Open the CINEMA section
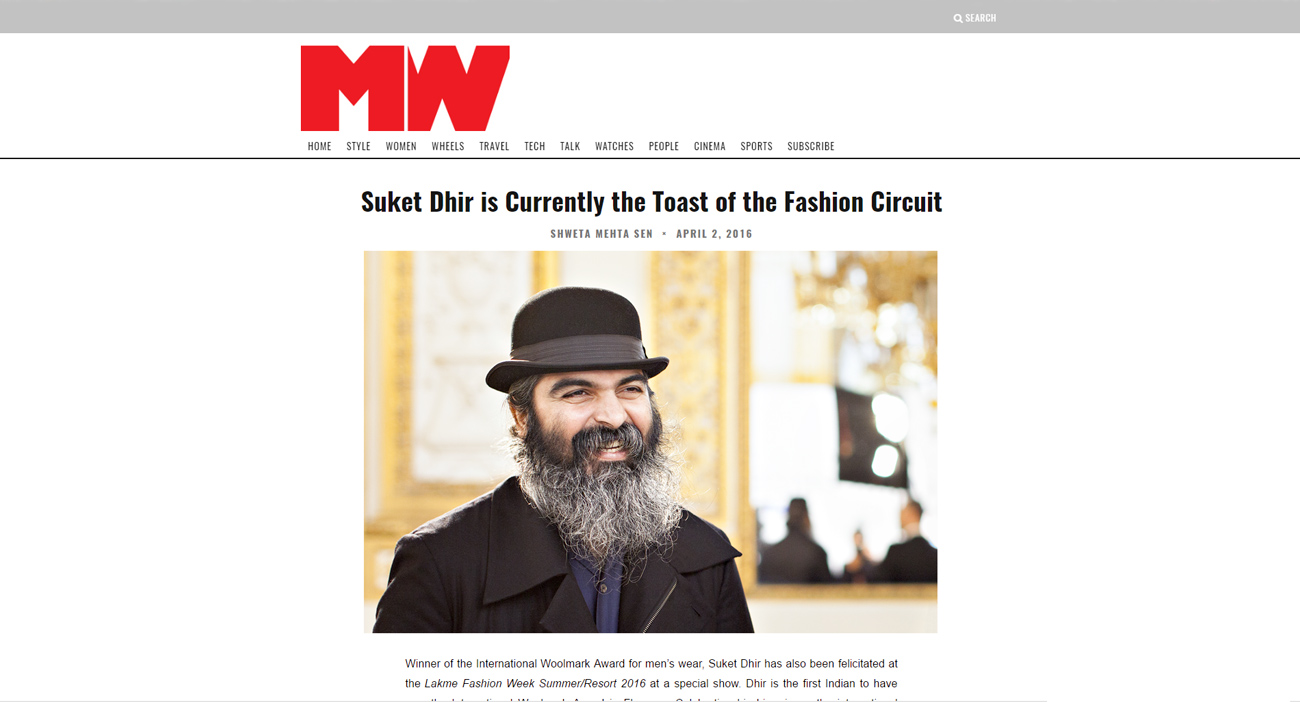This screenshot has height=702, width=1300. [710, 146]
